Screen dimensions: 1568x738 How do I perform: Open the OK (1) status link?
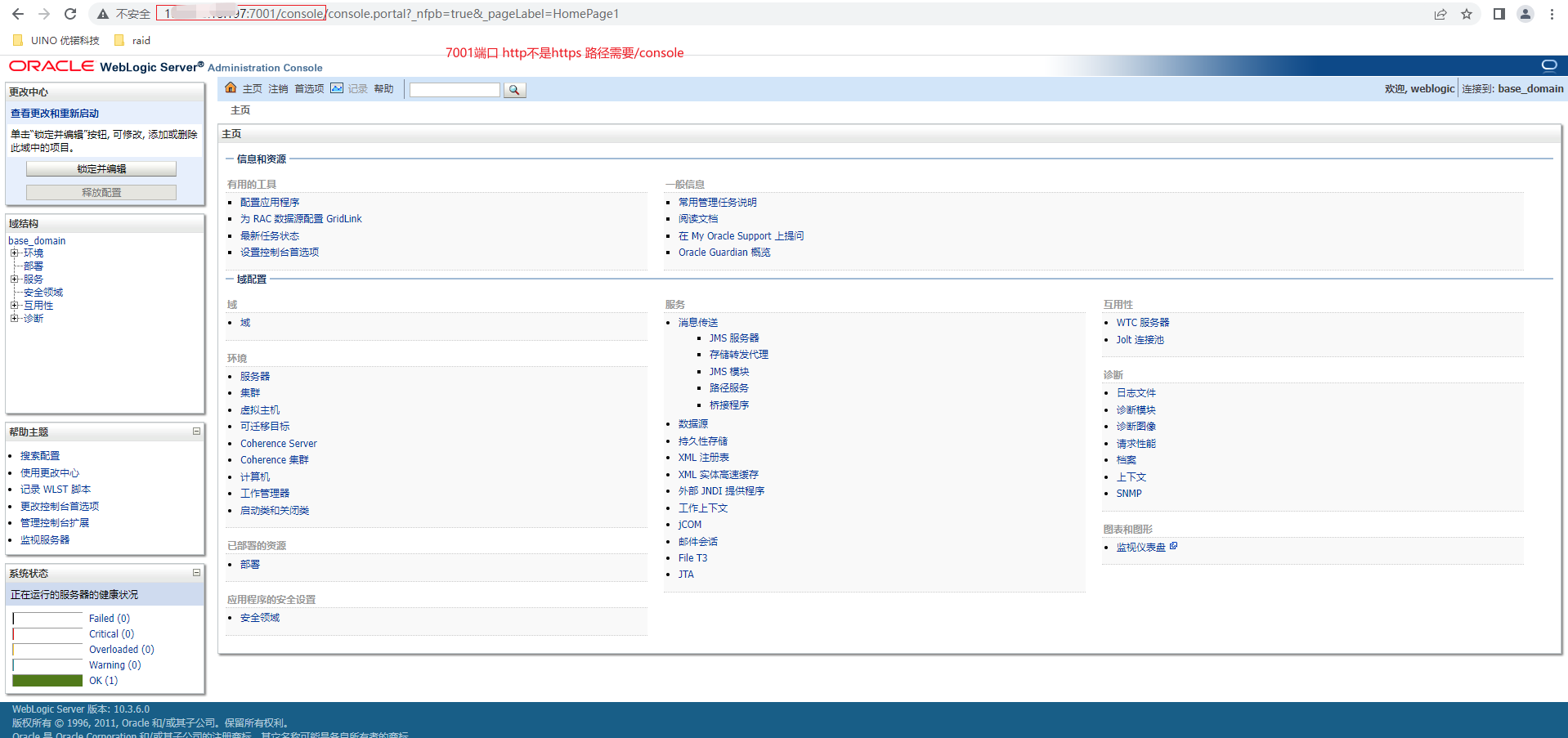[104, 681]
